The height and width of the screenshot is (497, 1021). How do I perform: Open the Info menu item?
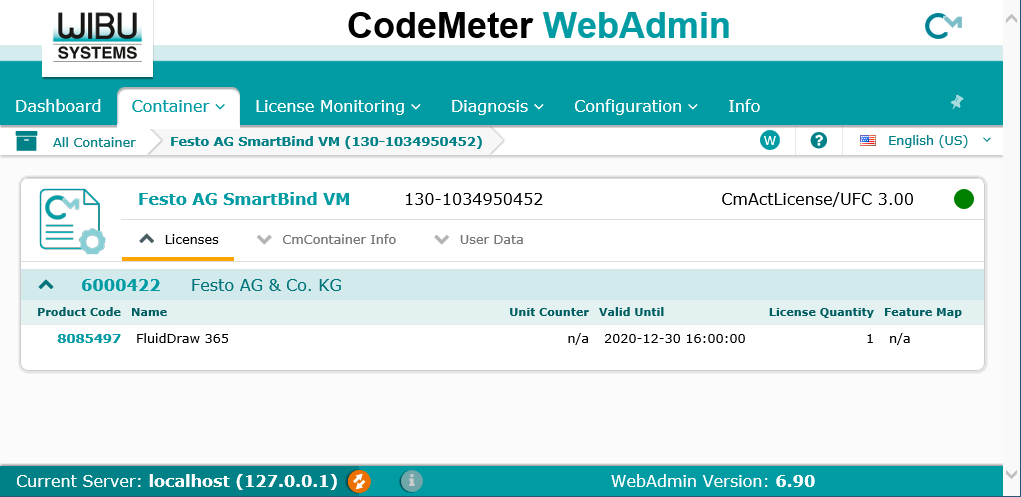pos(744,106)
